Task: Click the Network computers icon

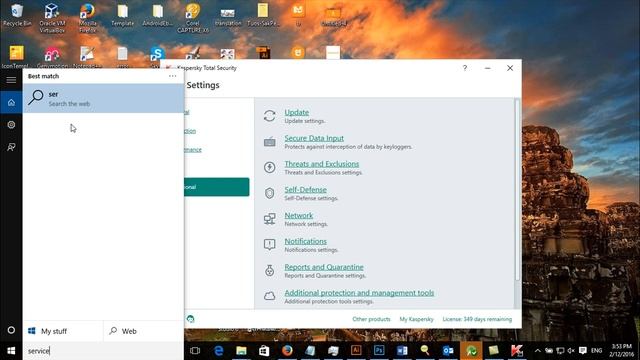Action: (x=269, y=219)
